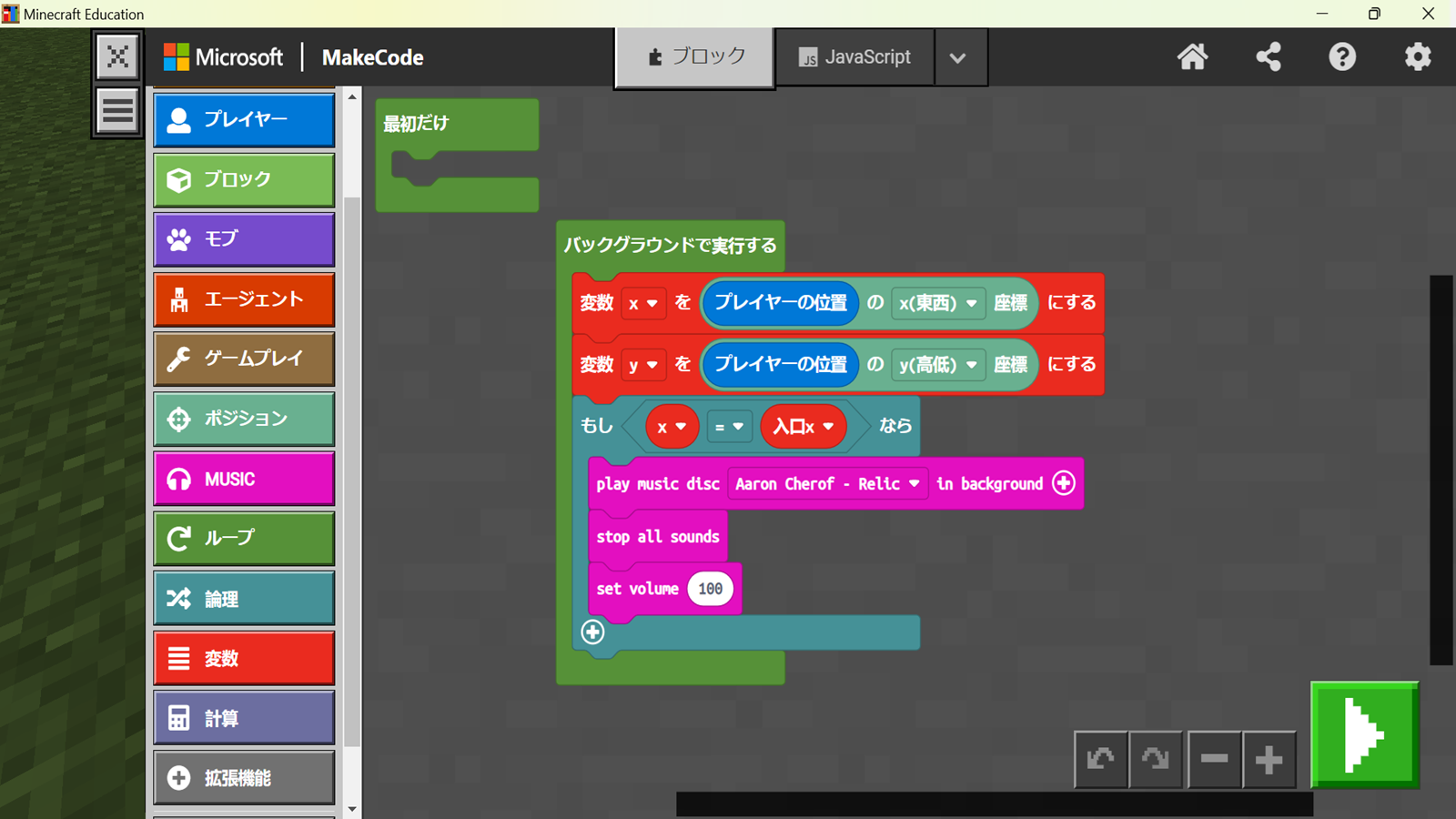Click the Share project icon
The width and height of the screenshot is (1456, 819).
coord(1269,57)
